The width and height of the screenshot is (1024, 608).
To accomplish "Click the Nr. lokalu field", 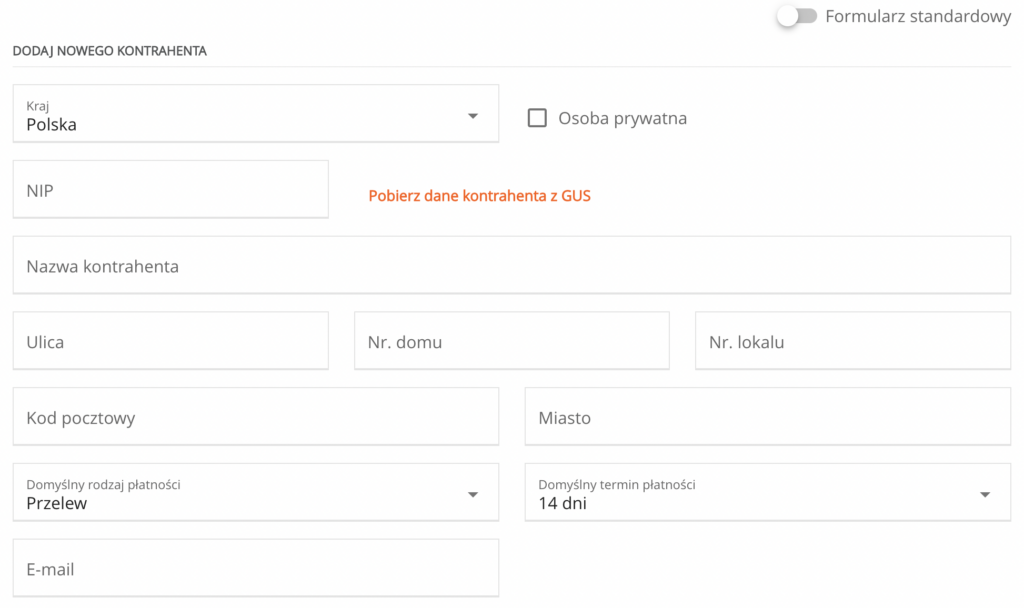I will click(852, 340).
